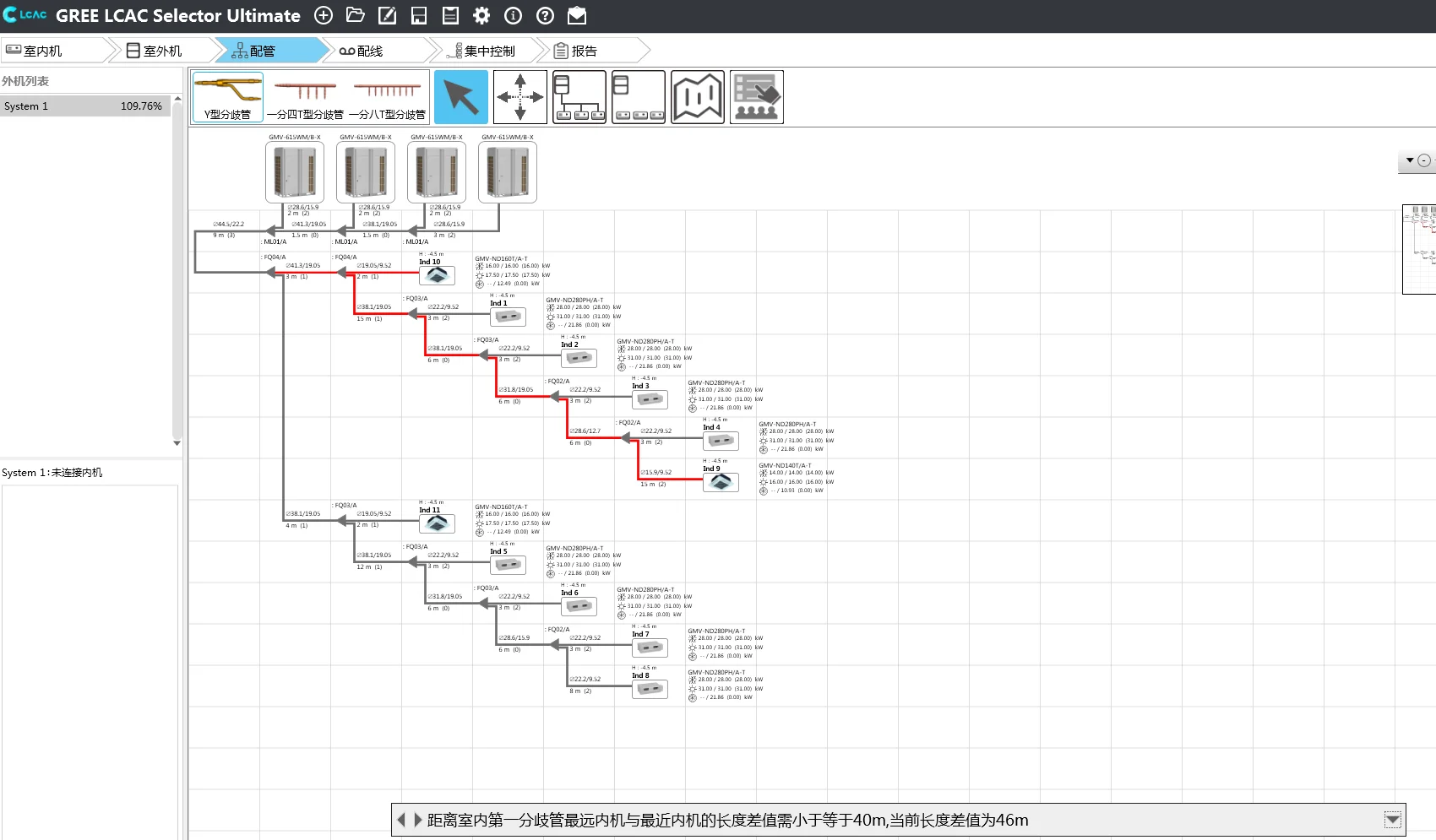Image resolution: width=1436 pixels, height=840 pixels.
Task: Select indoor unit Ind 2 icon
Action: click(x=579, y=358)
